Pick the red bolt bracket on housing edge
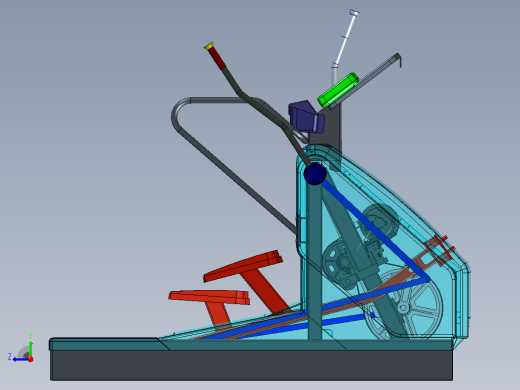The height and width of the screenshot is (390, 520). [x=439, y=250]
